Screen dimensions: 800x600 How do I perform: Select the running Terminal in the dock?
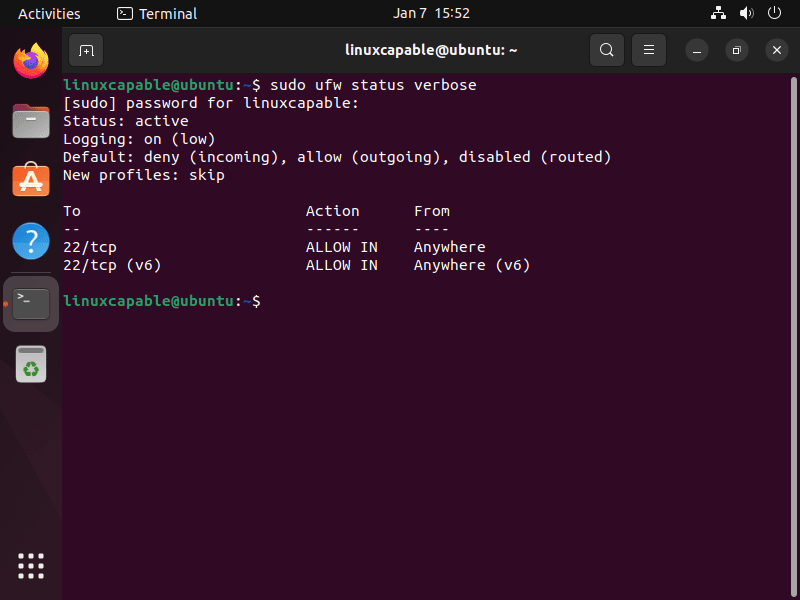pyautogui.click(x=30, y=301)
